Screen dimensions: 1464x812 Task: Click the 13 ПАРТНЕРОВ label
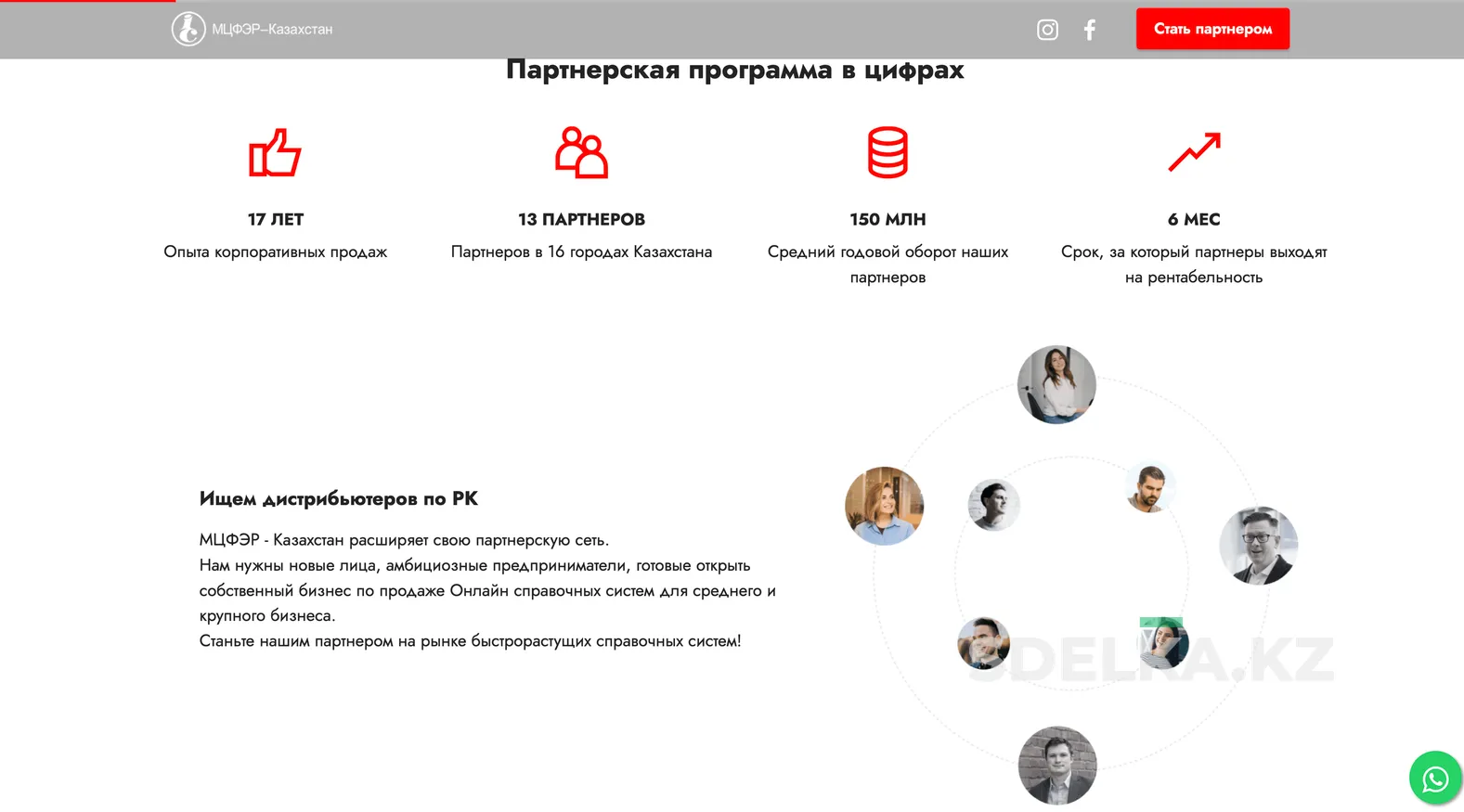(x=581, y=219)
